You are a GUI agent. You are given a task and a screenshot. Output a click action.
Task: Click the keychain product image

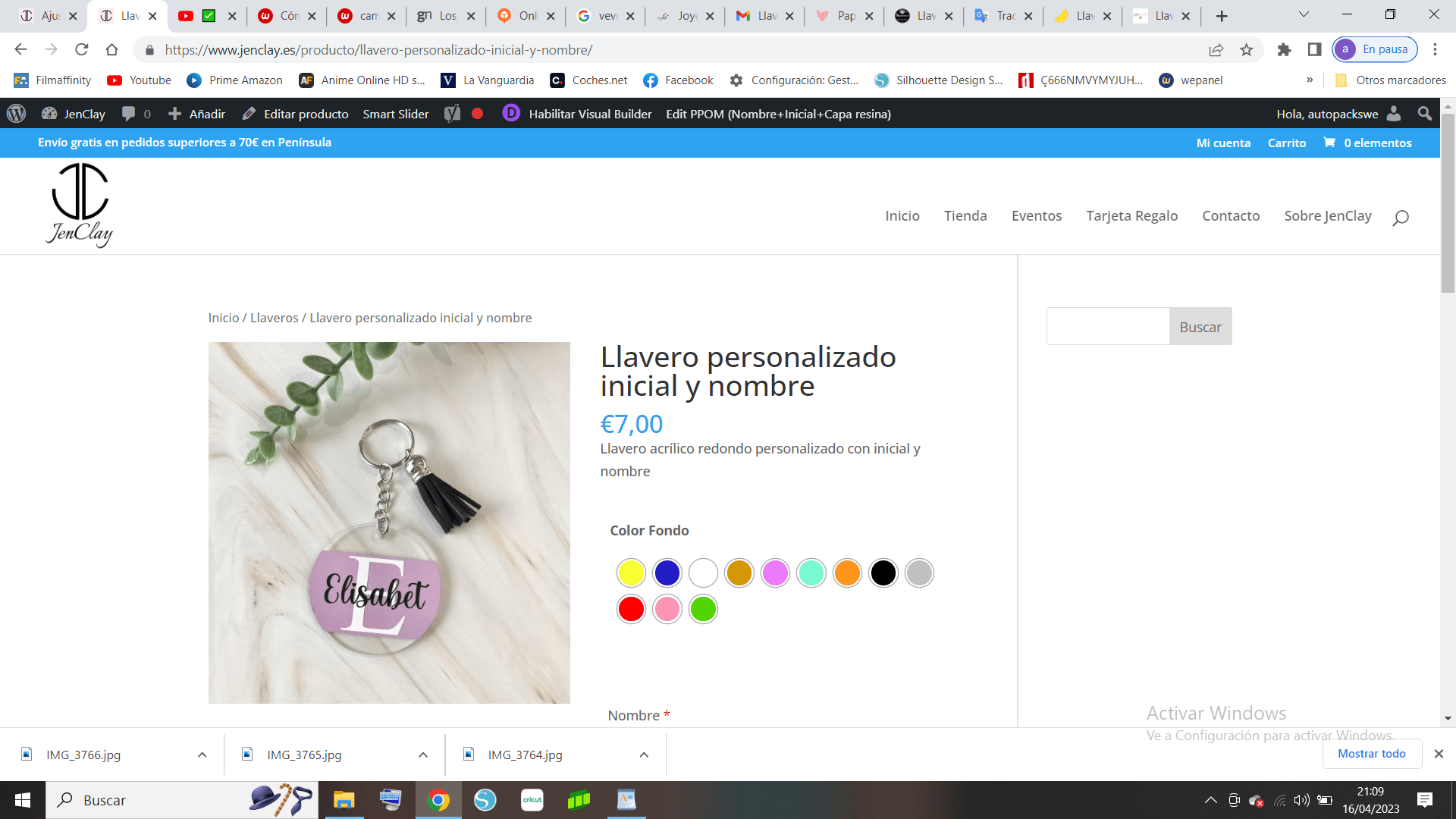coord(389,522)
